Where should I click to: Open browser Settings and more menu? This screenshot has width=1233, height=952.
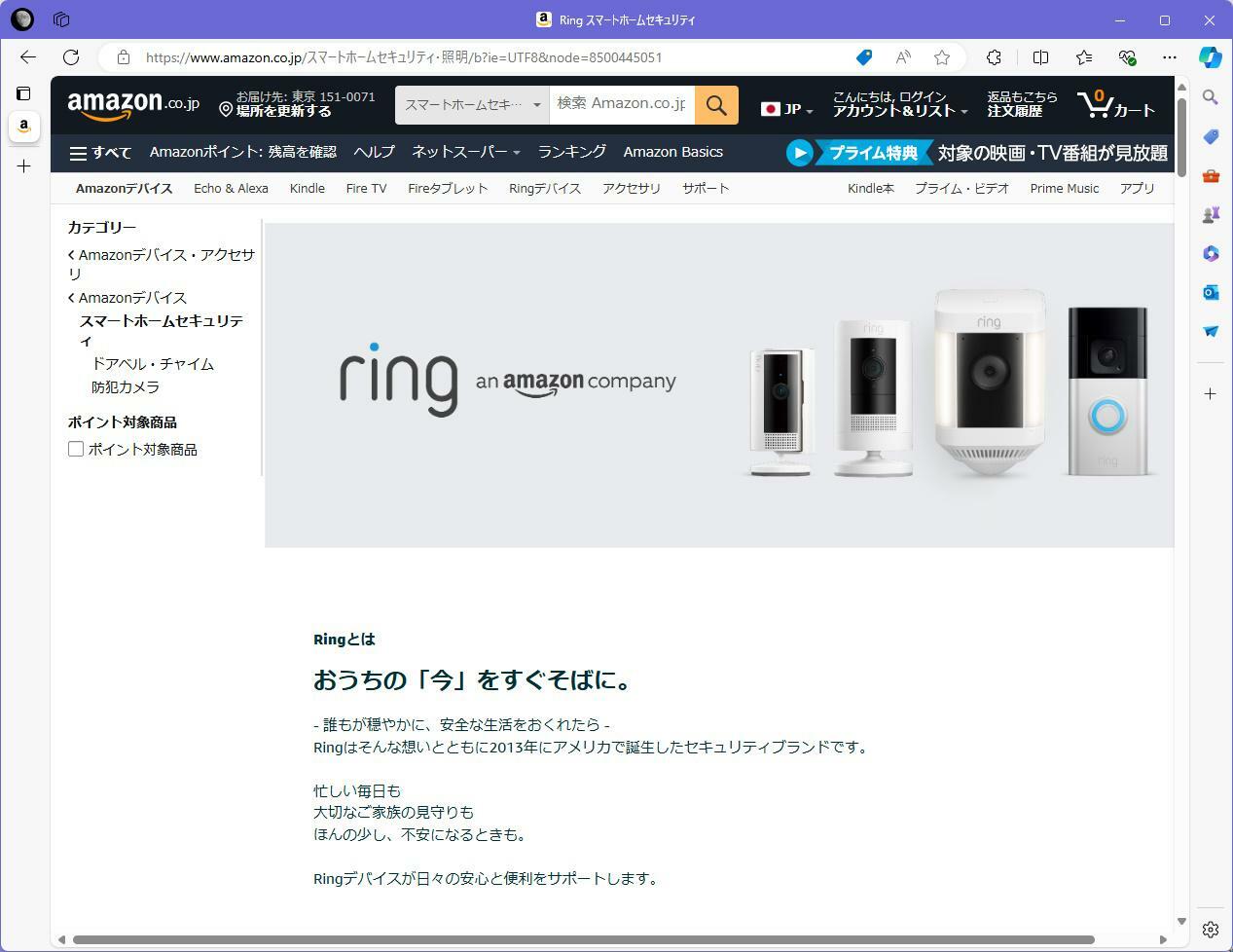coord(1170,57)
